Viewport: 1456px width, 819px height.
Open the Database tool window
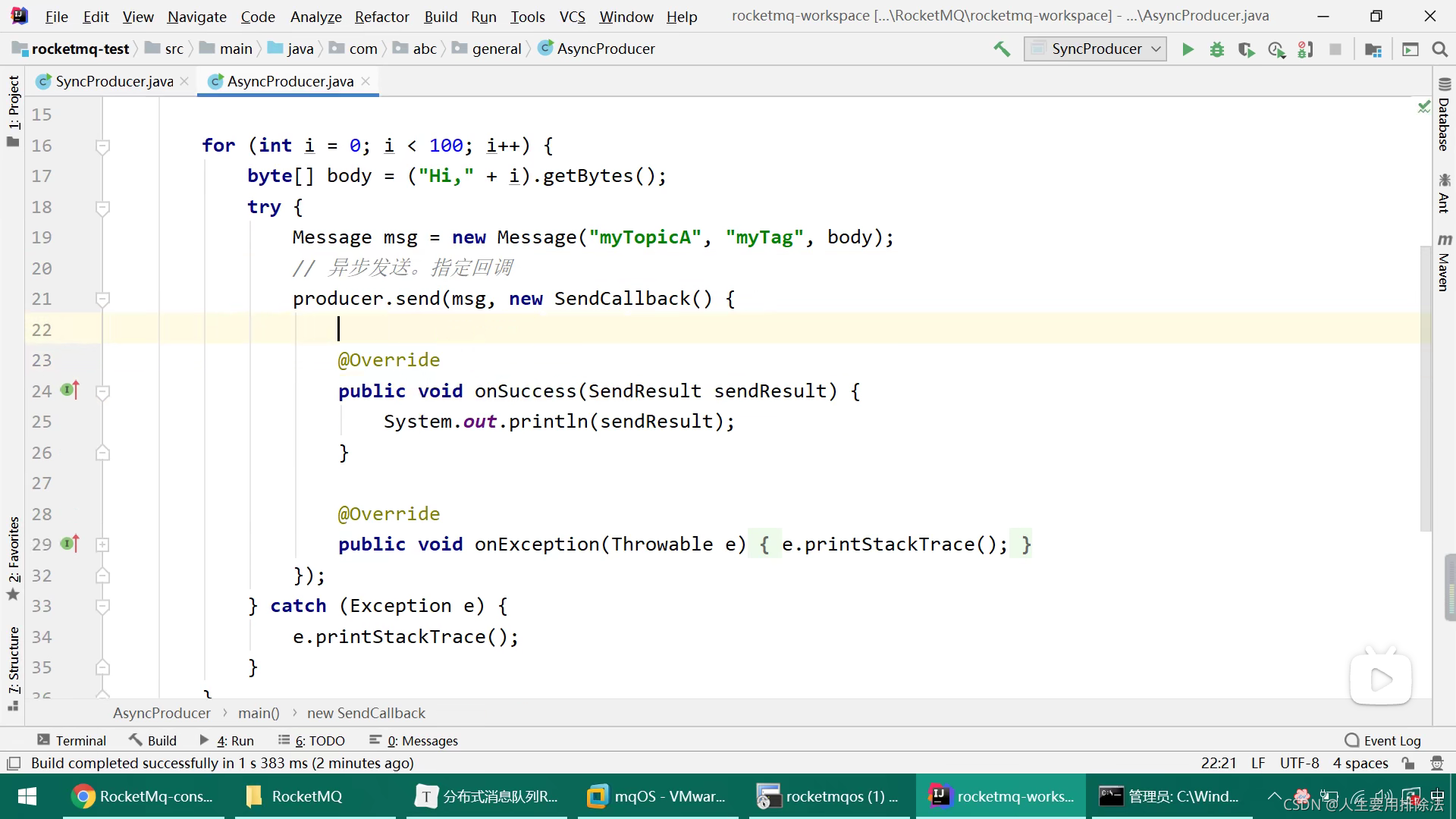(x=1444, y=115)
